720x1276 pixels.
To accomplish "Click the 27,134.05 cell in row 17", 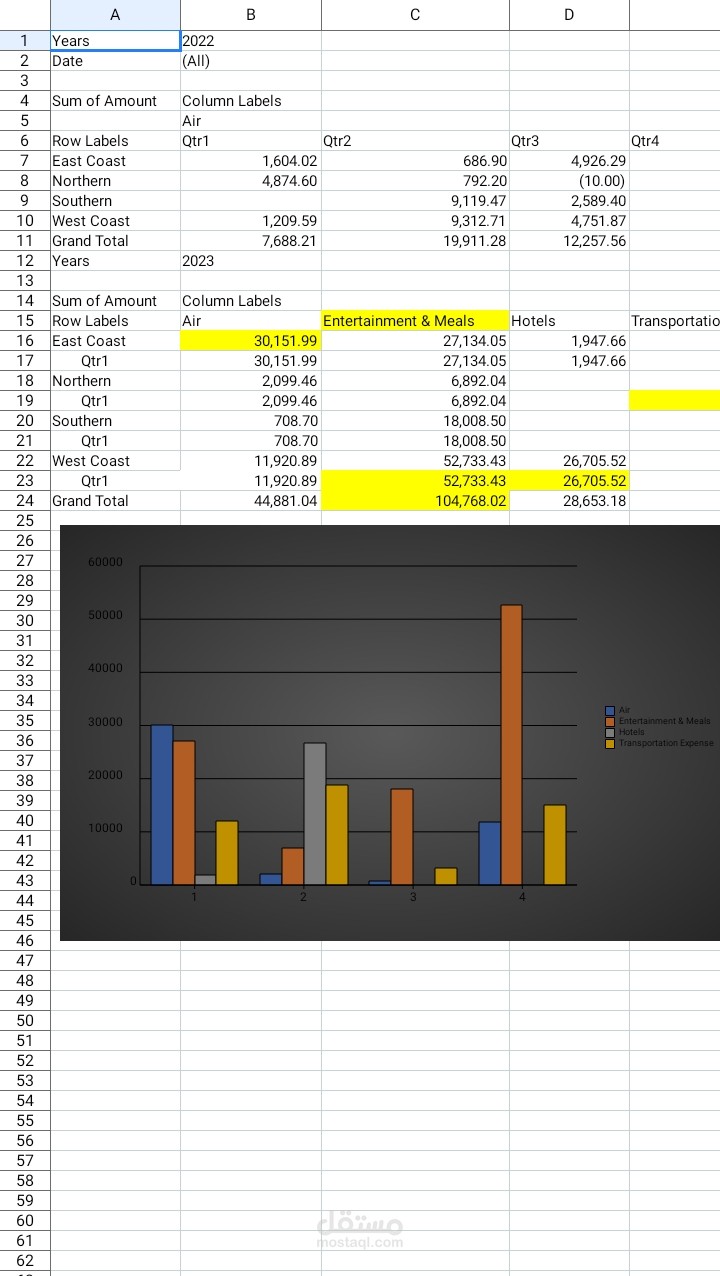I will coord(415,361).
